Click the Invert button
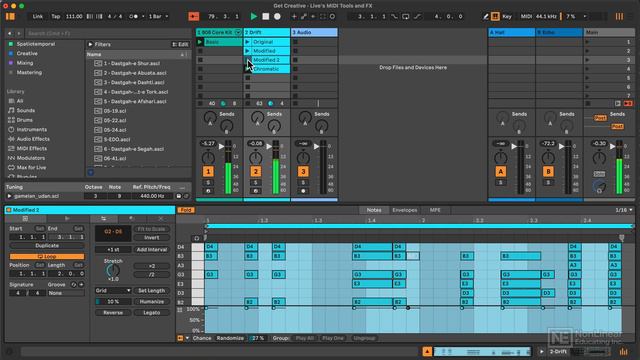The image size is (640, 360). click(151, 238)
